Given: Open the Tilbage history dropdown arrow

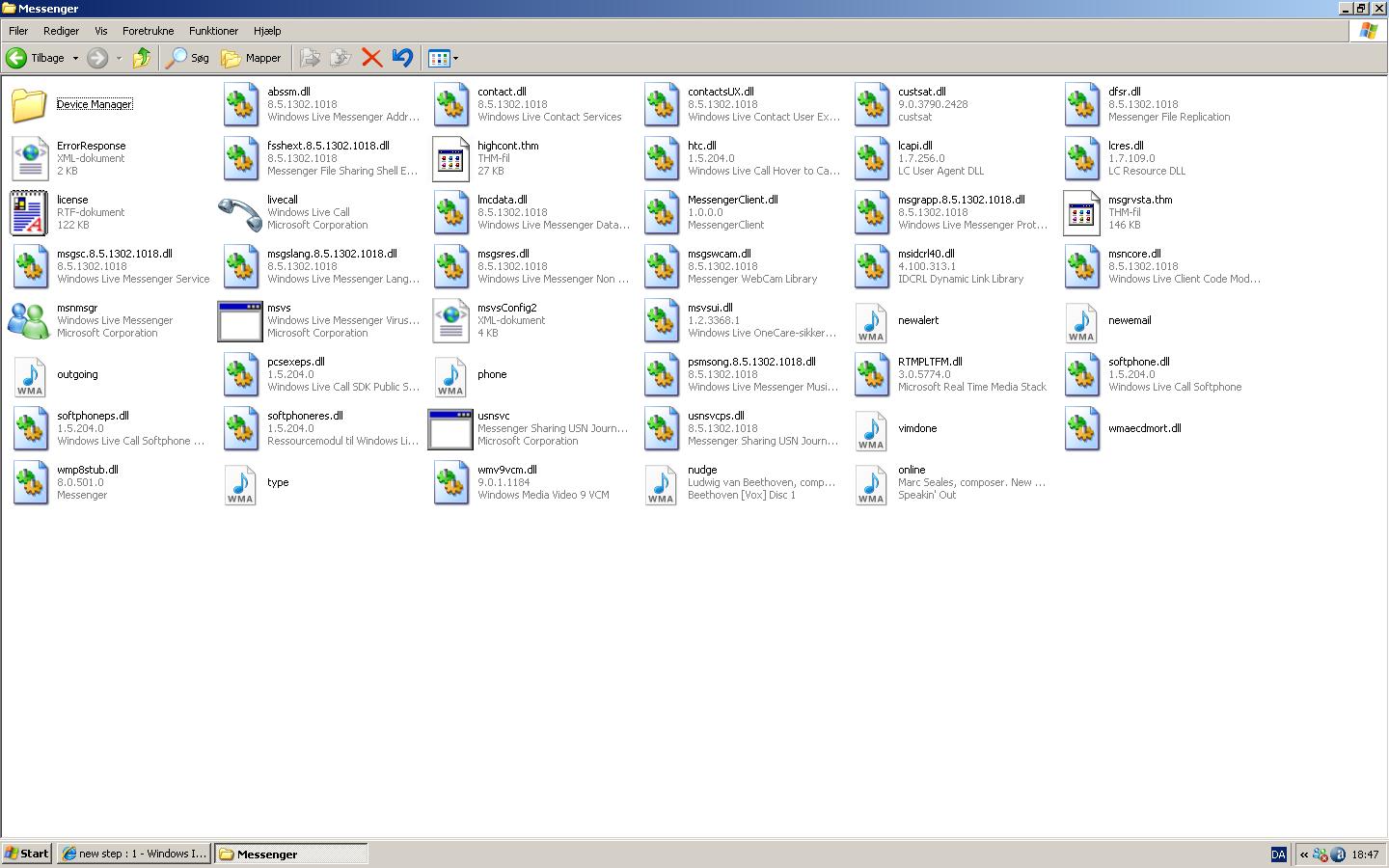Looking at the screenshot, I should (75, 58).
